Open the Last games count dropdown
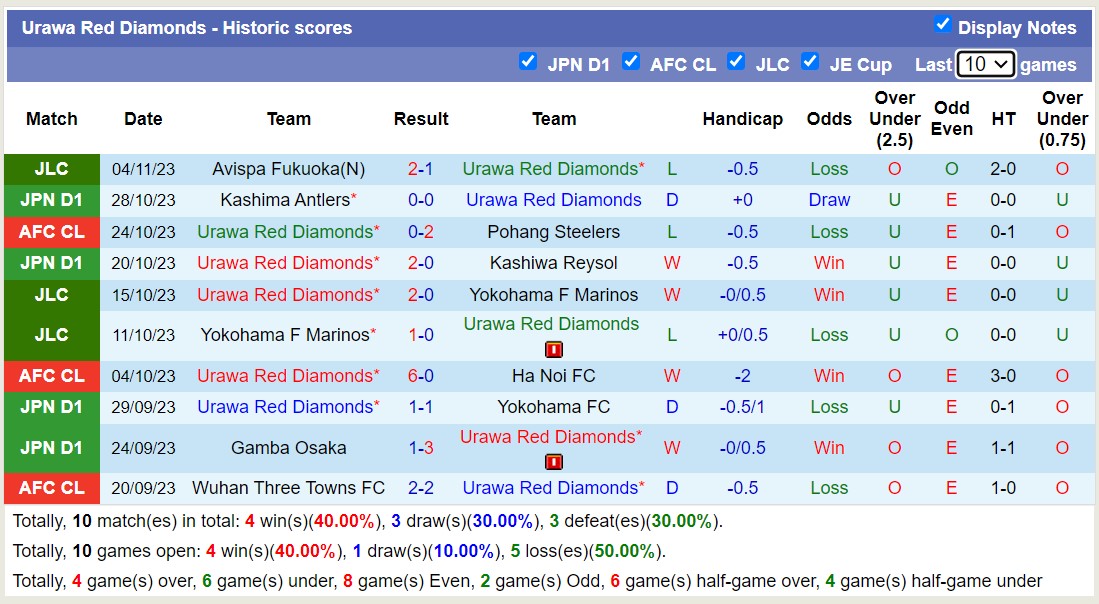Screen dimensions: 1099x604 [x=985, y=64]
